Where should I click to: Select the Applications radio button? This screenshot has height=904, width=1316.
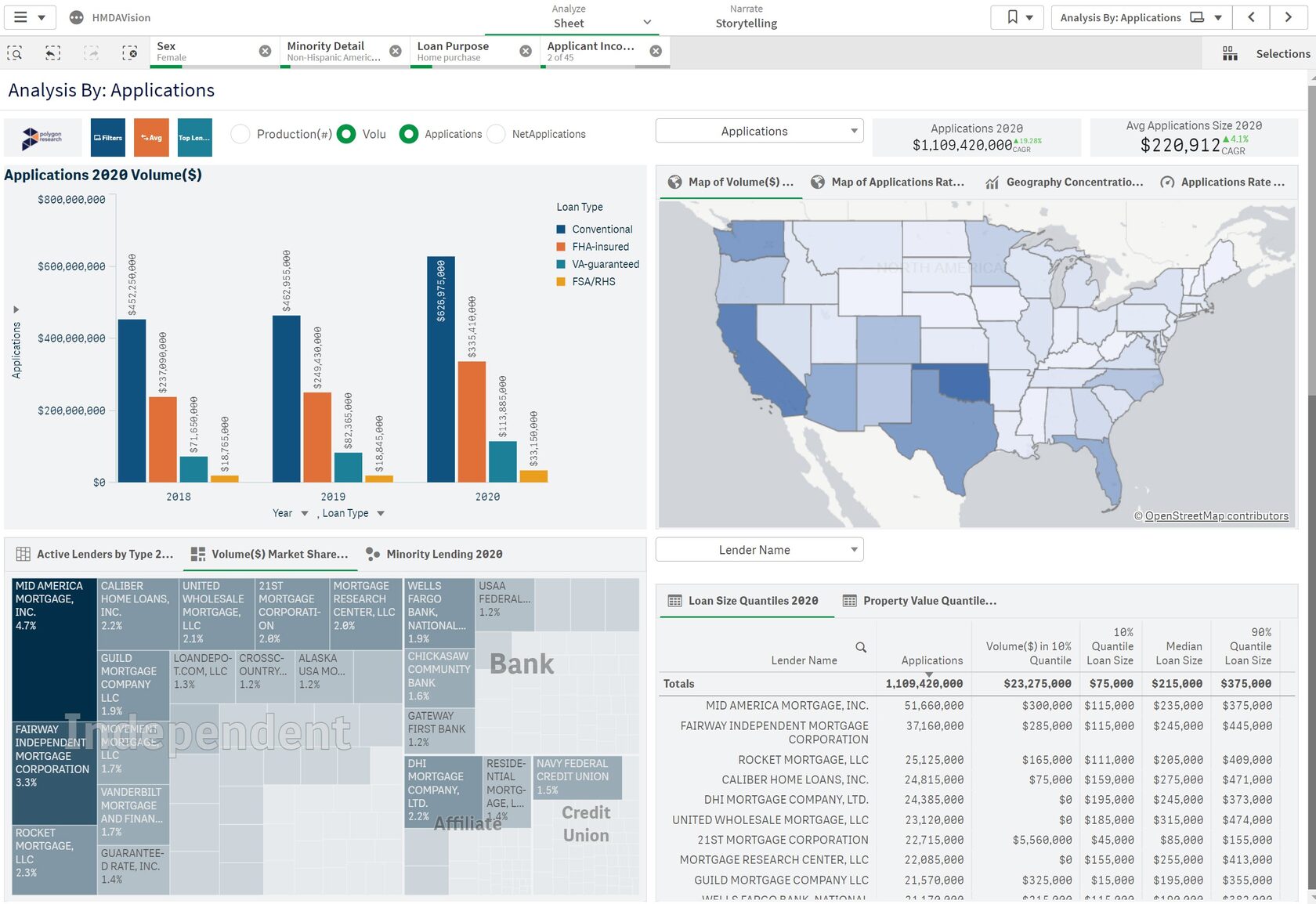tap(408, 134)
